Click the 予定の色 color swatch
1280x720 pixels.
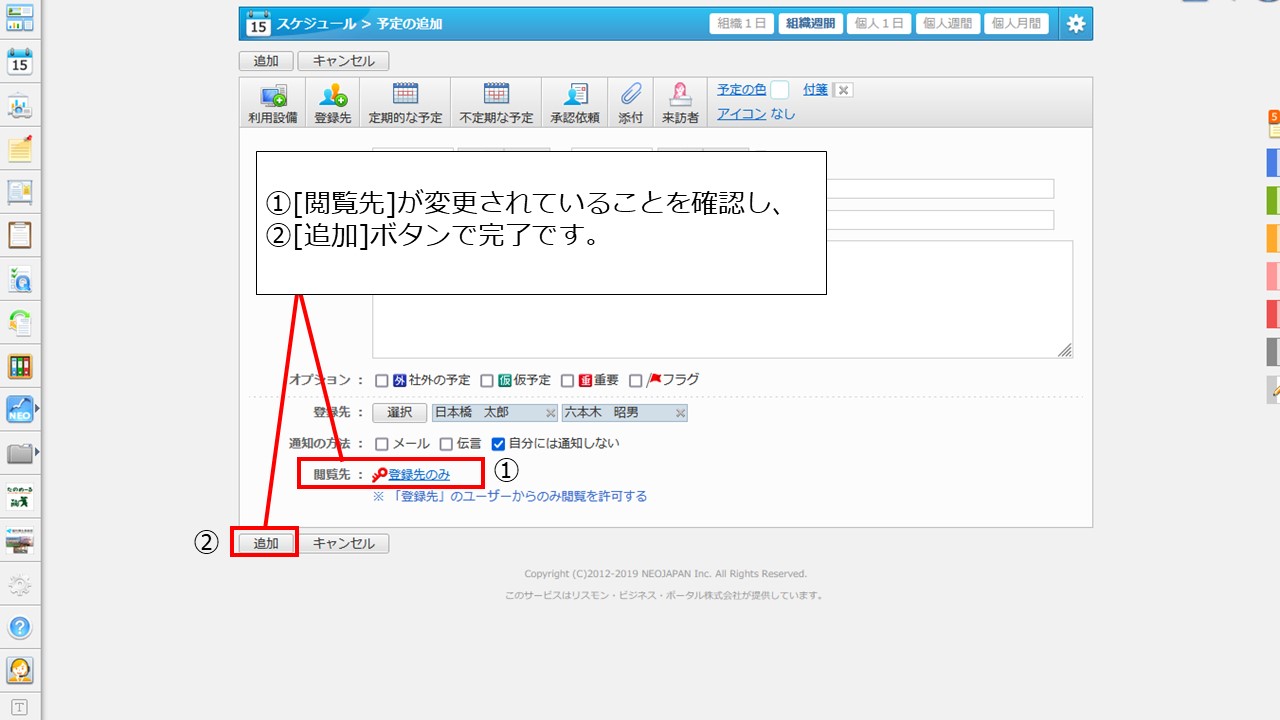tap(779, 90)
